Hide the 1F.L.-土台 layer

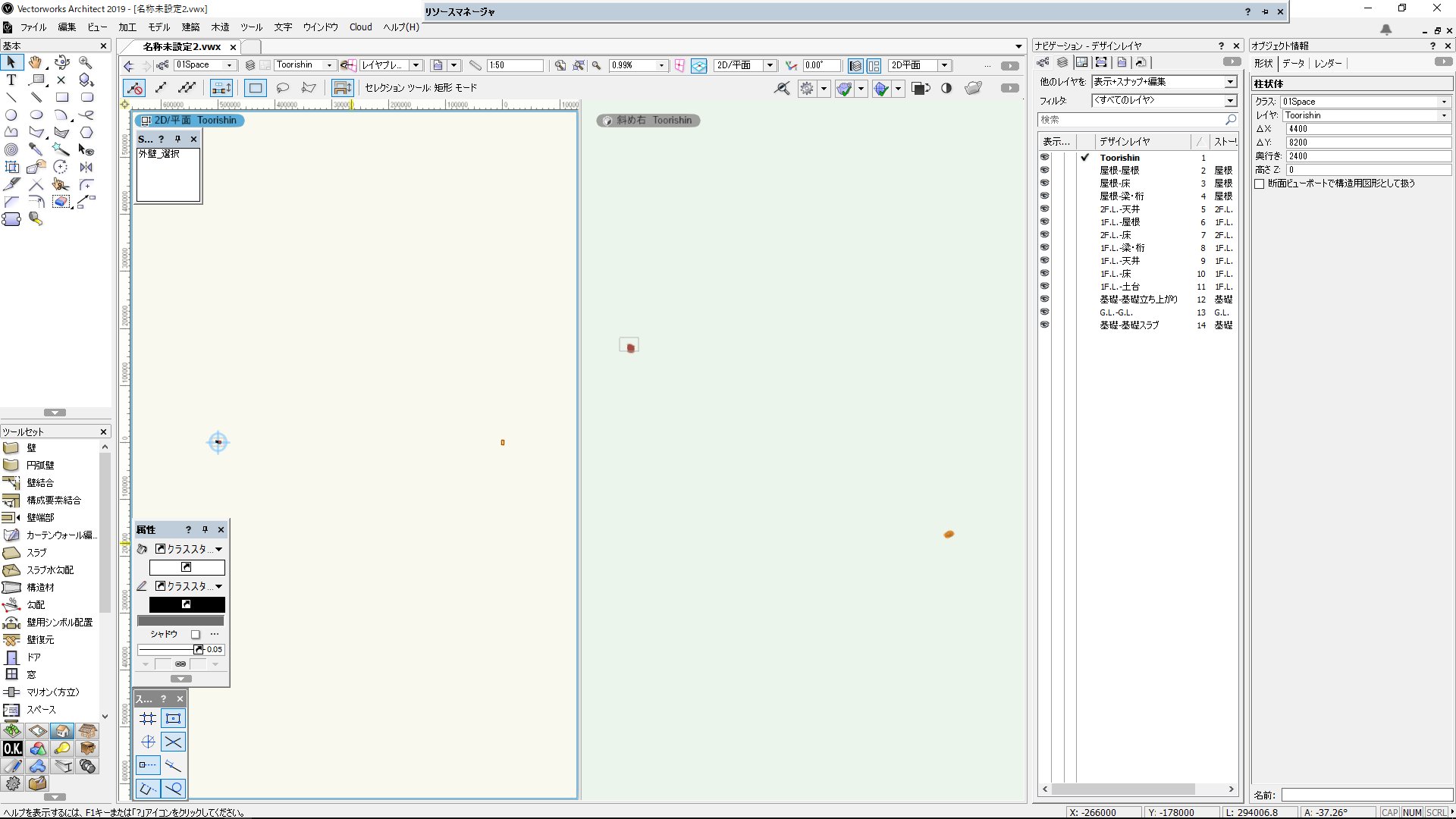1044,287
